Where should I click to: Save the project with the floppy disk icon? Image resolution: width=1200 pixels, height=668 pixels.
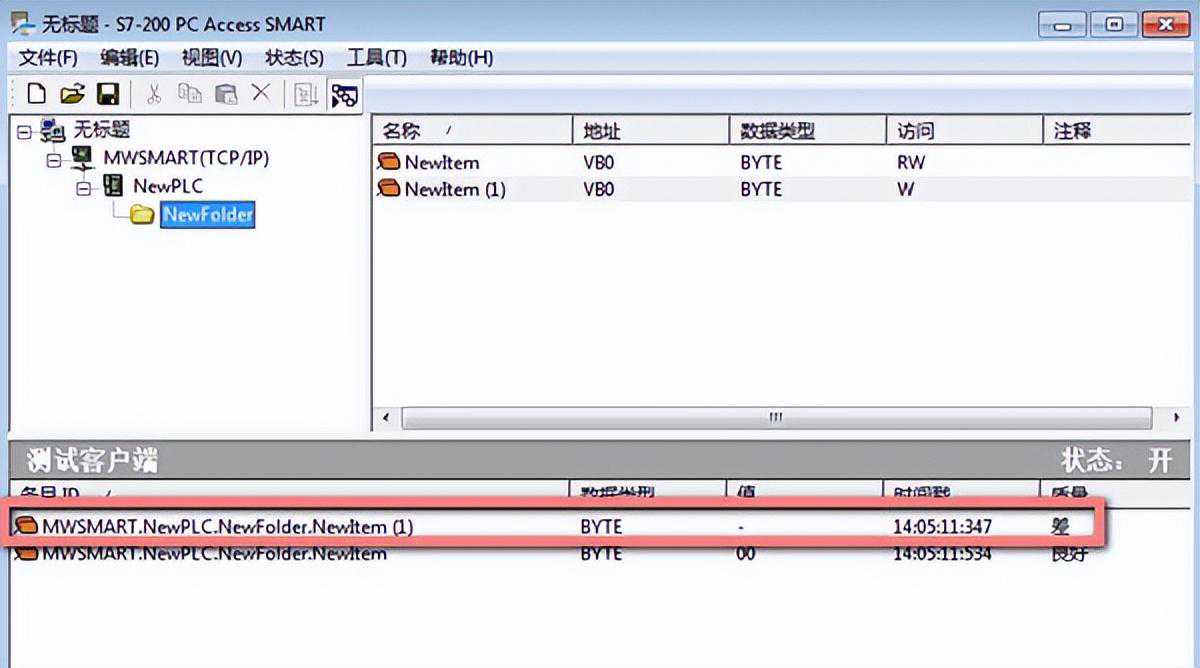[107, 94]
